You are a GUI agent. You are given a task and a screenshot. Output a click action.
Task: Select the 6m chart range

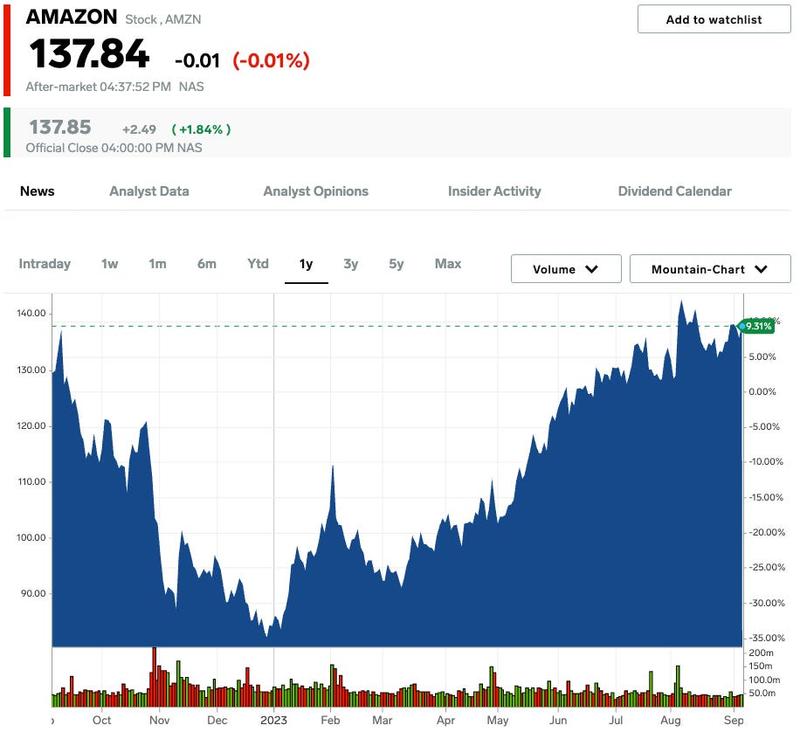[207, 264]
